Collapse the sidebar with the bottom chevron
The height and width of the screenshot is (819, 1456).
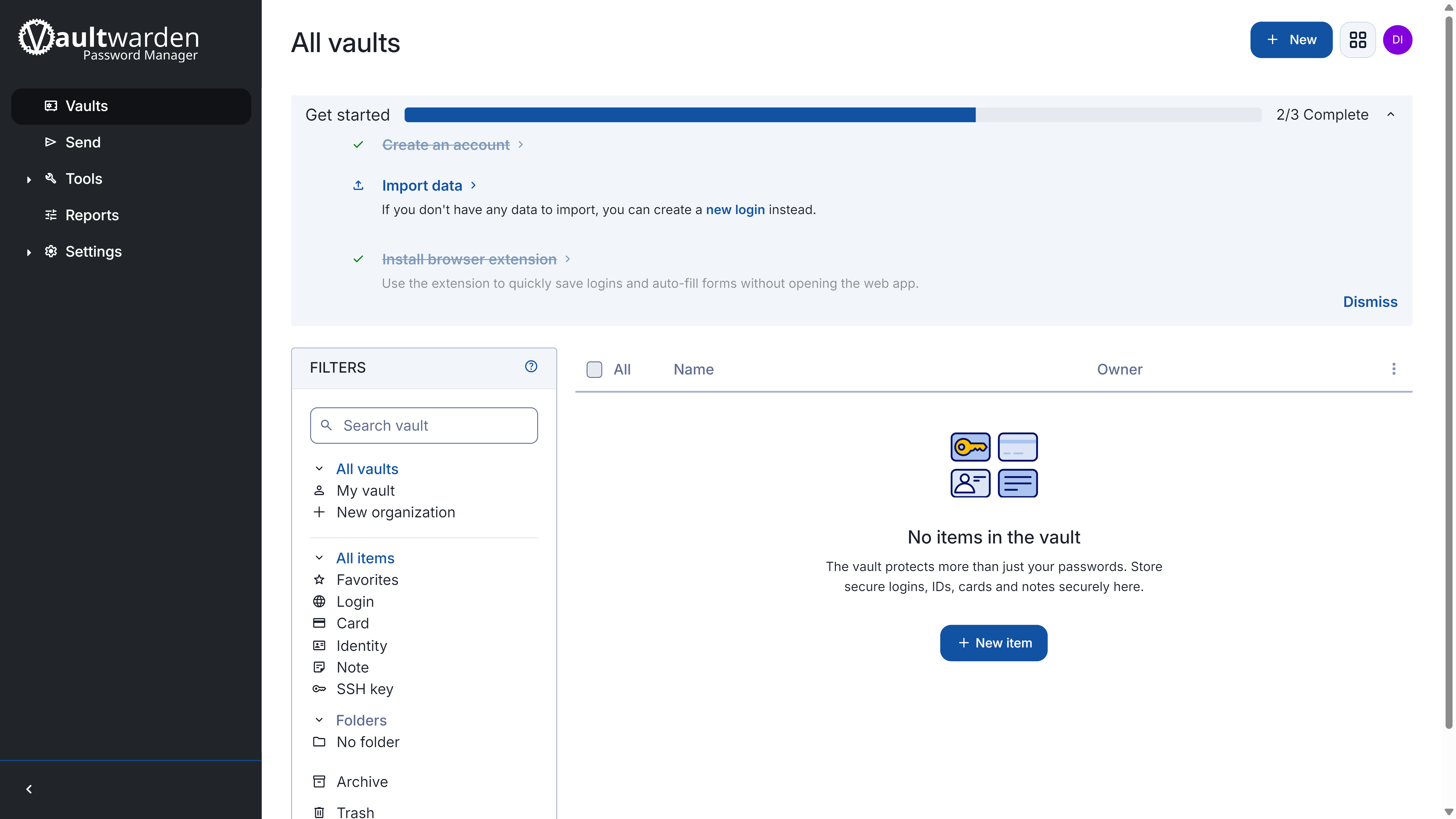(x=29, y=789)
